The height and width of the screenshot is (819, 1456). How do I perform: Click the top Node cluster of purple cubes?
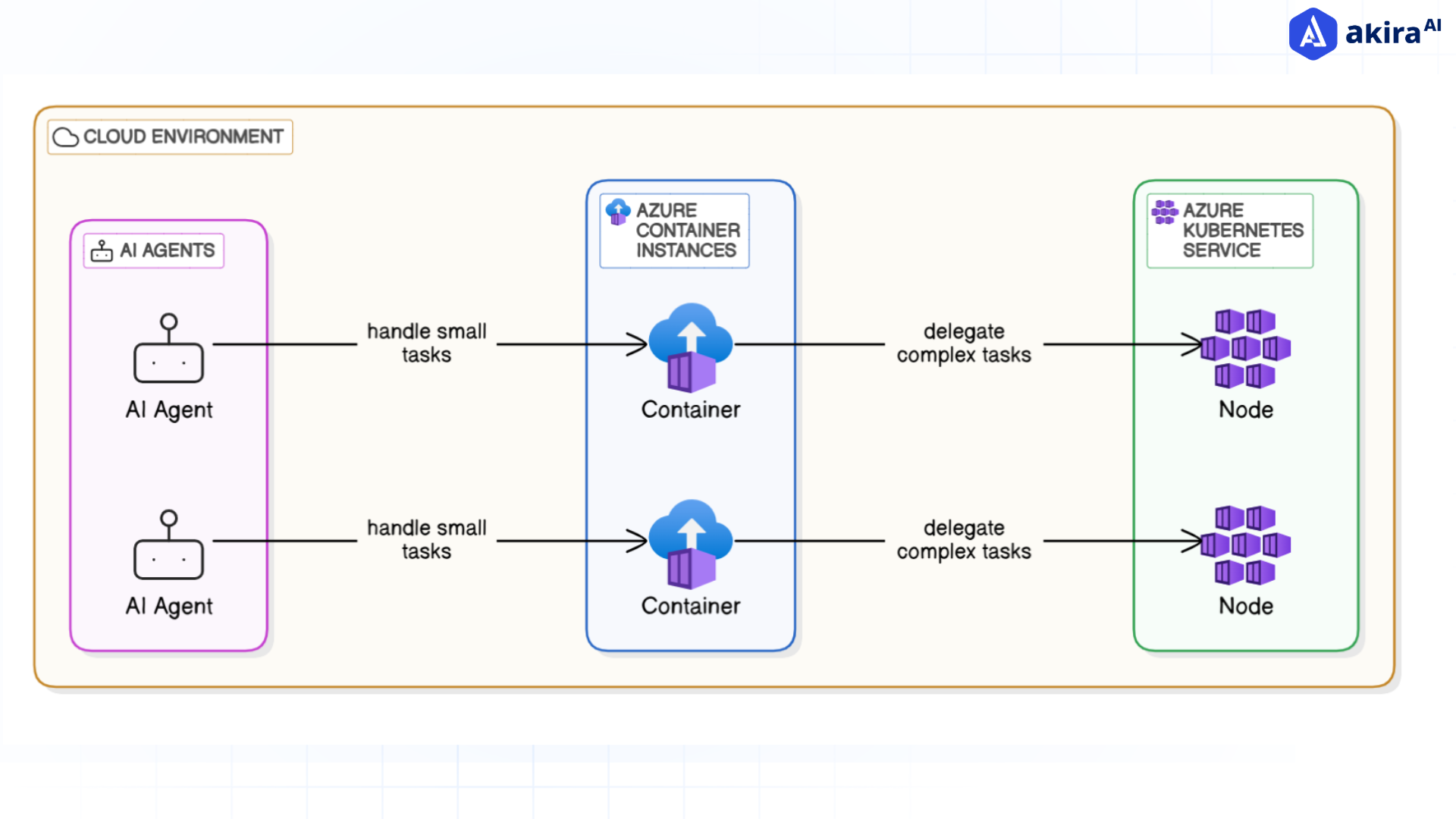coord(1245,349)
